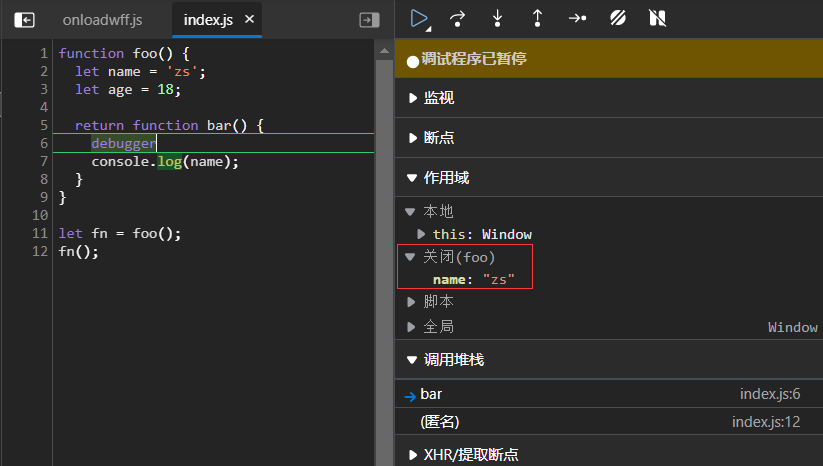Open the index.js:6 source link
823x466 pixels.
[x=770, y=394]
